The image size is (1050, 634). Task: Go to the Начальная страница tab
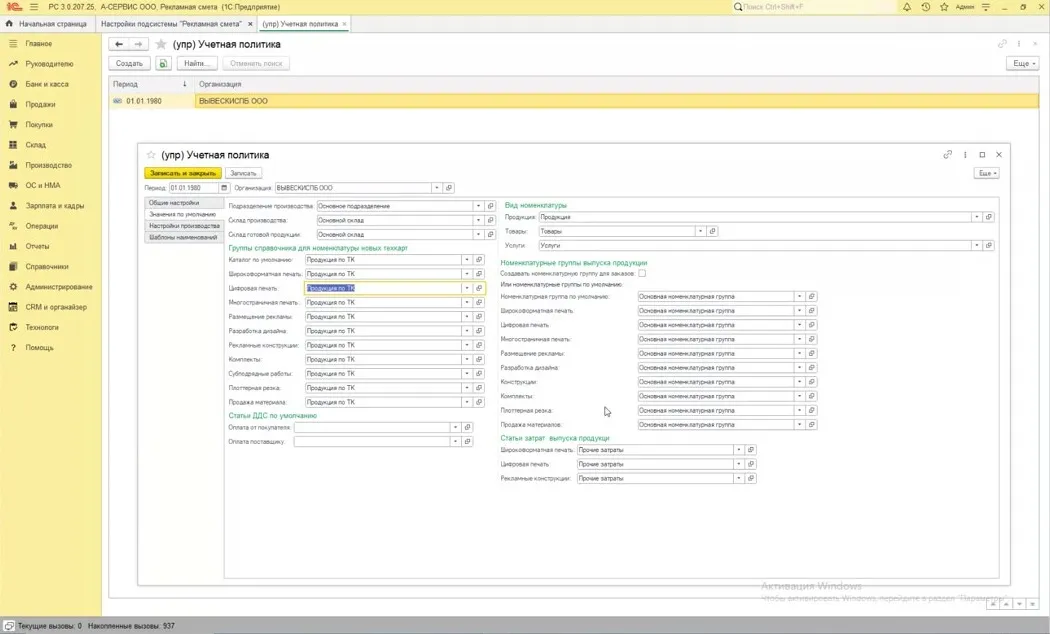(46, 24)
